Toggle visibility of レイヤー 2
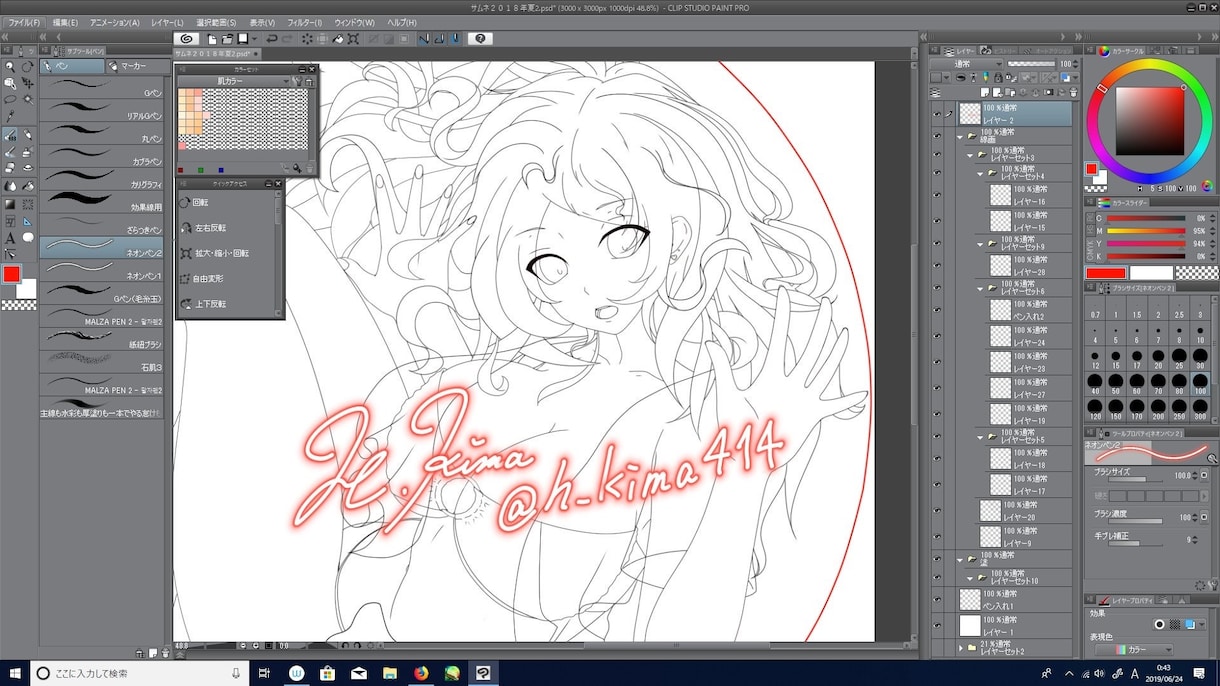The height and width of the screenshot is (686, 1220). 937,113
